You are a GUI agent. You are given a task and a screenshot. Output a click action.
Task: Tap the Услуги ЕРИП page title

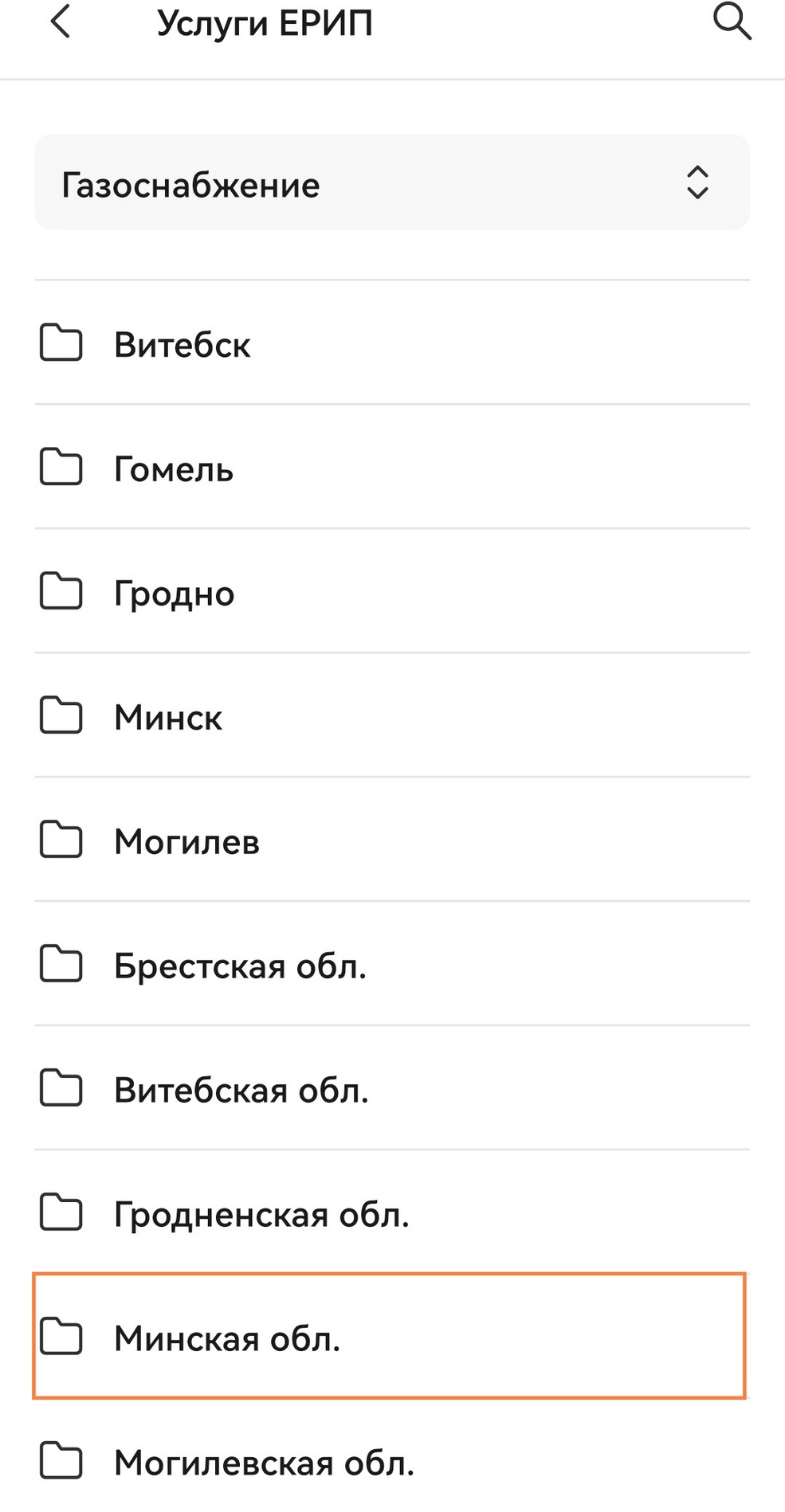pos(265,23)
